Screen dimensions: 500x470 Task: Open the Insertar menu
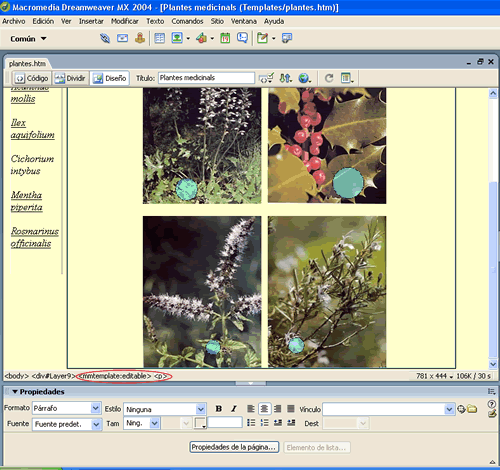tap(91, 21)
